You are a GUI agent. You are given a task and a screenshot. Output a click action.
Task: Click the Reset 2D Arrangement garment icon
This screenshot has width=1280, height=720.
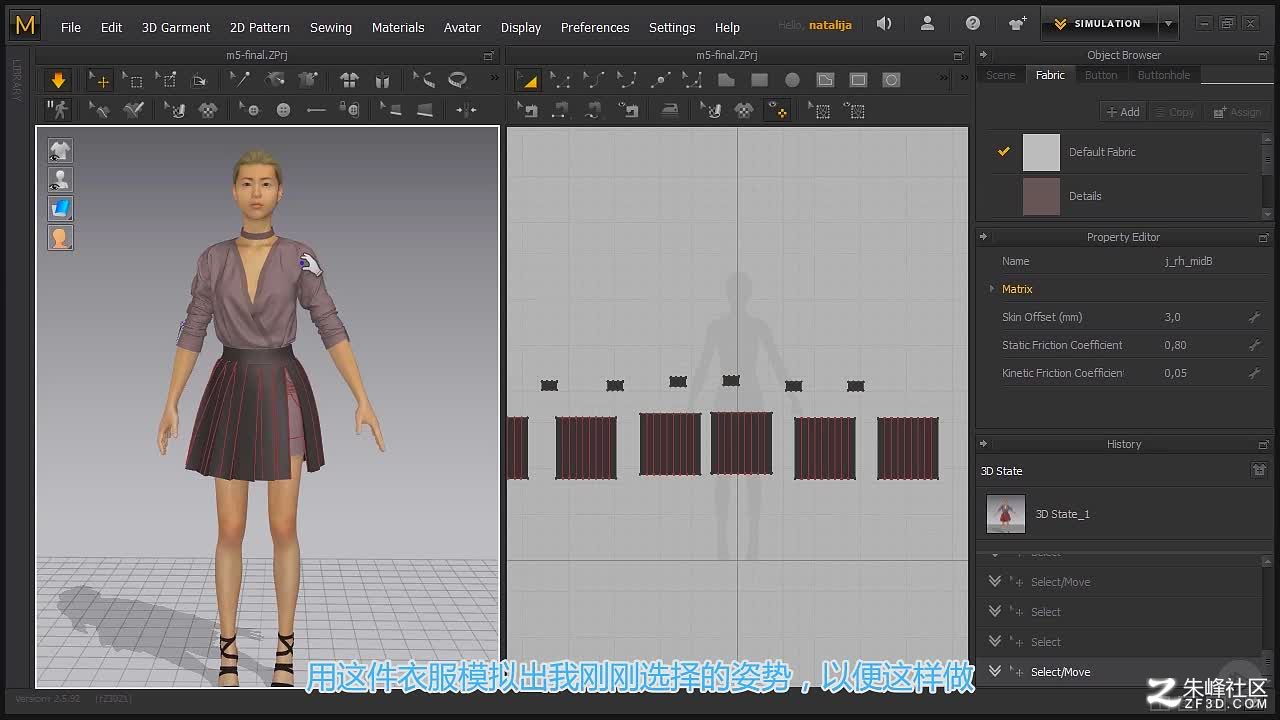tap(349, 80)
